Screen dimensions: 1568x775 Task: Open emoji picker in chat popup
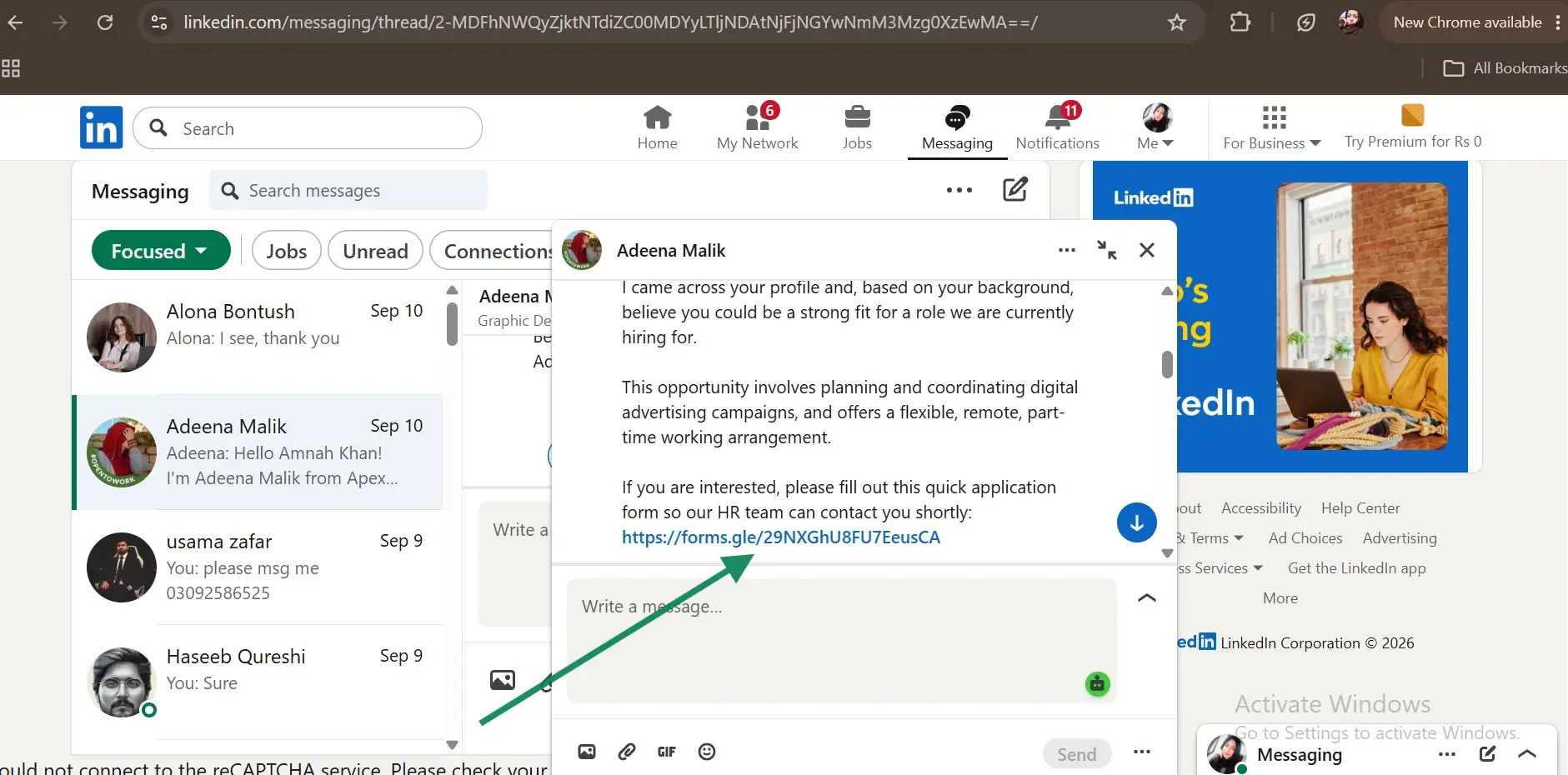pyautogui.click(x=707, y=752)
